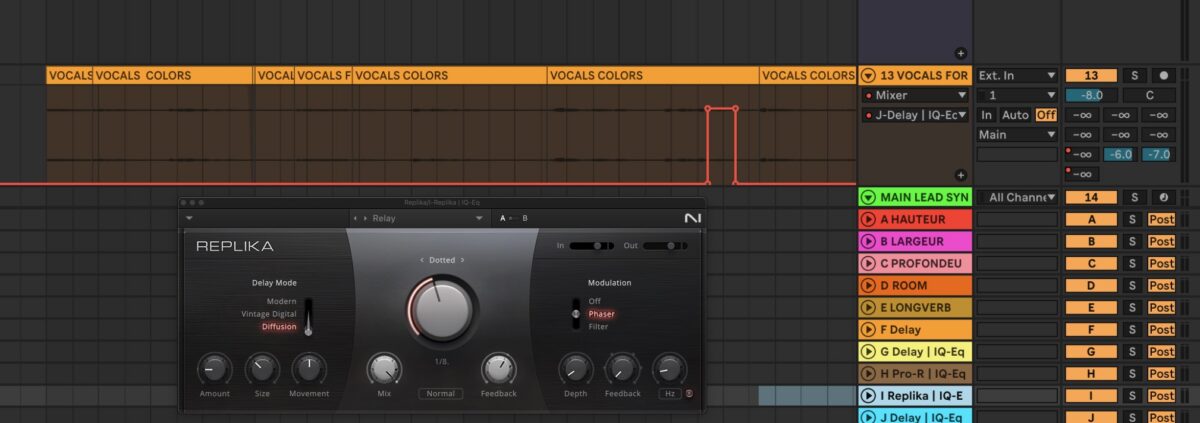Set monitoring to Auto

coord(1015,115)
